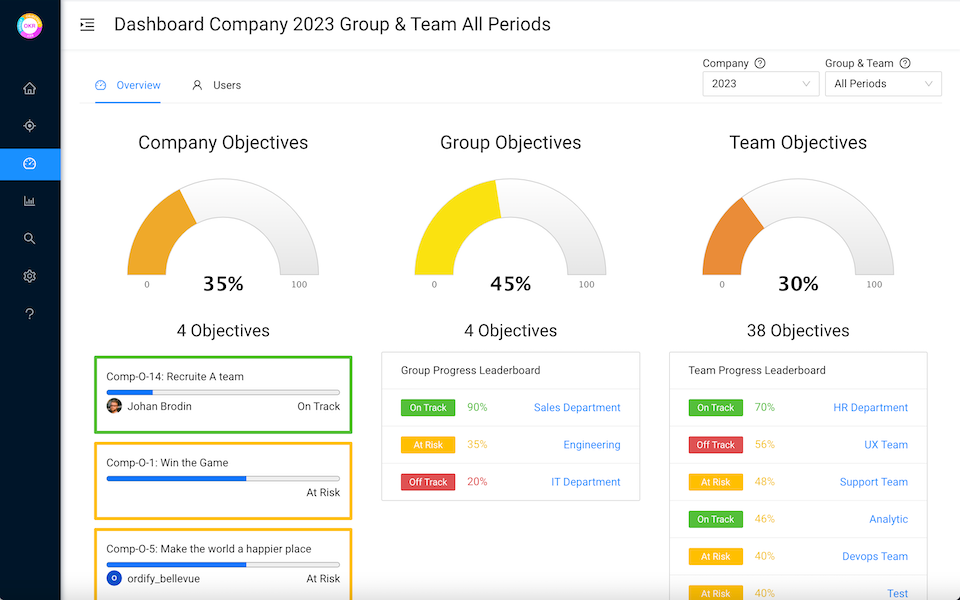Select the dashboard gauge sidebar icon
This screenshot has width=960, height=600.
pos(30,164)
